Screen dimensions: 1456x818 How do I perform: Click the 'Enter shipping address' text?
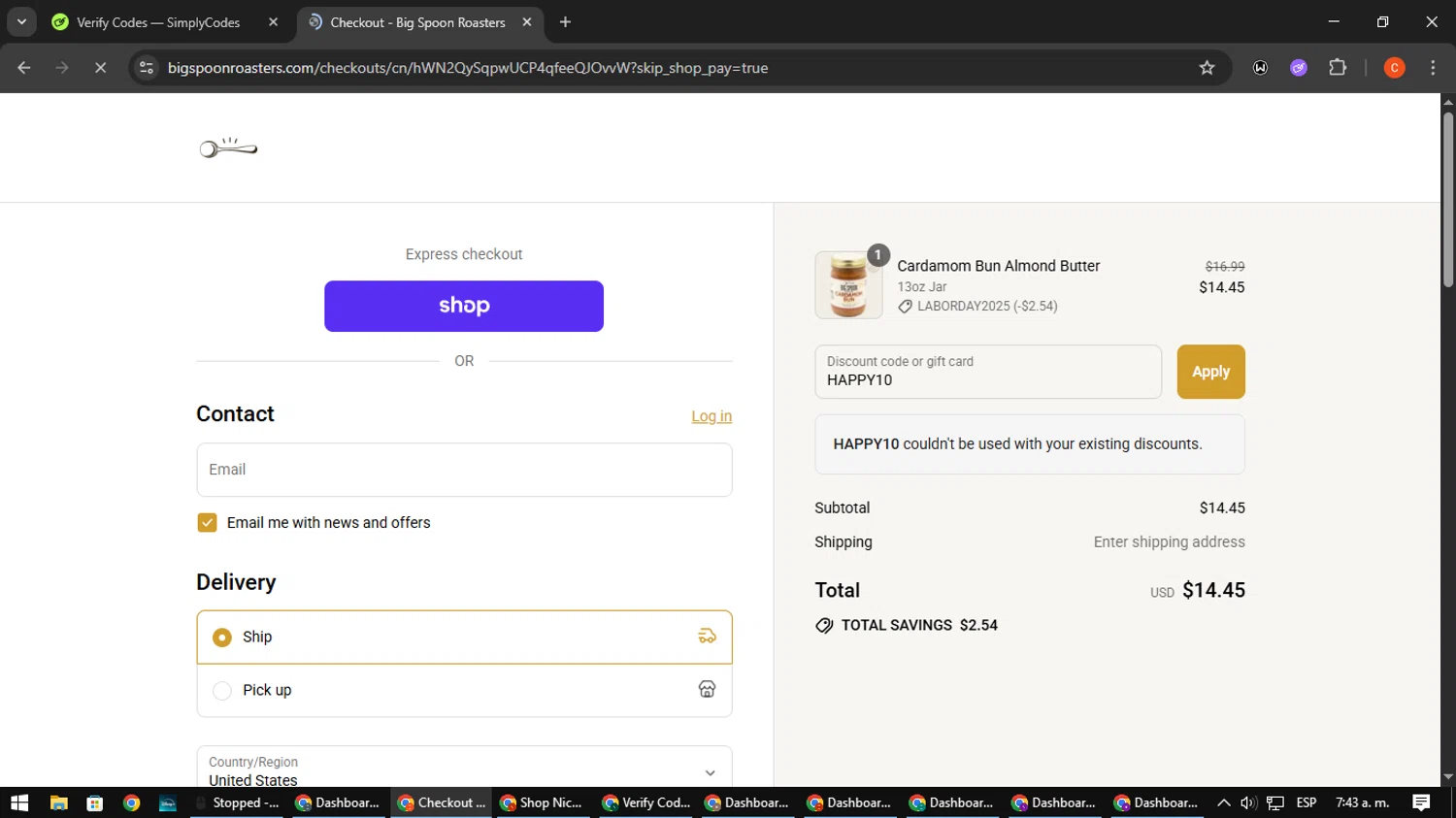(x=1169, y=542)
